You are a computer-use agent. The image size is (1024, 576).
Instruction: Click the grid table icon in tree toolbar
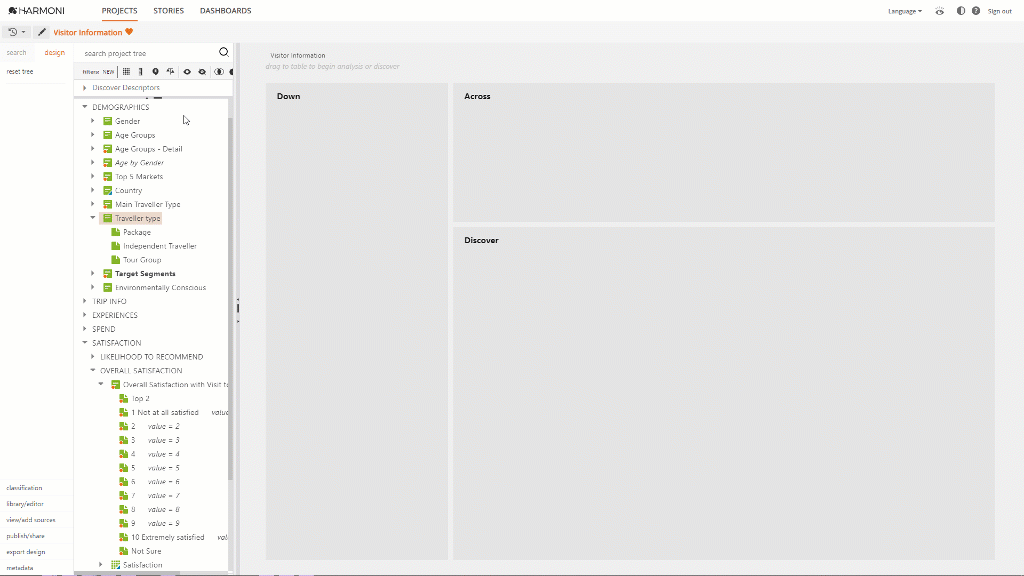click(126, 72)
